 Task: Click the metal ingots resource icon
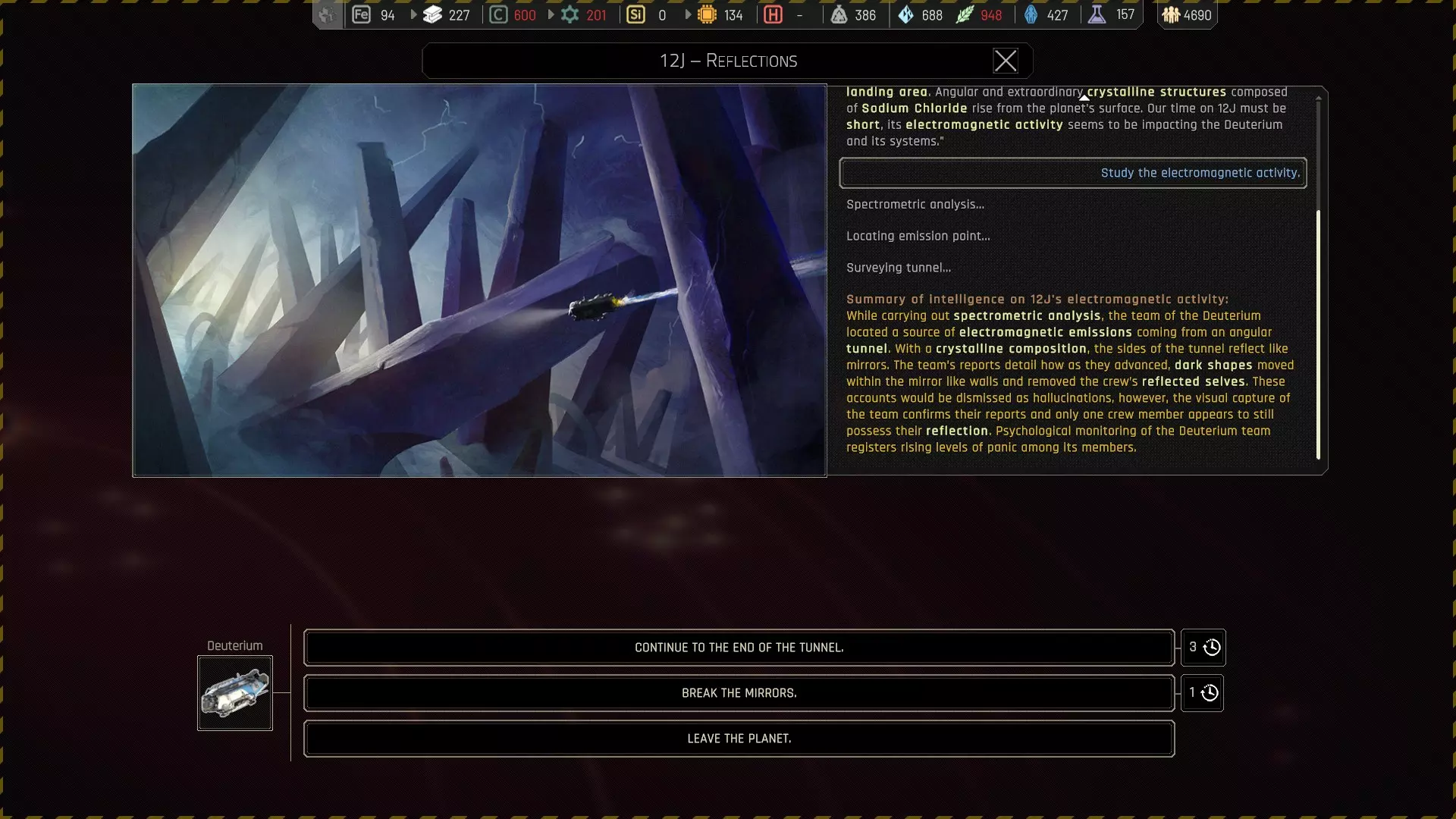click(x=432, y=14)
